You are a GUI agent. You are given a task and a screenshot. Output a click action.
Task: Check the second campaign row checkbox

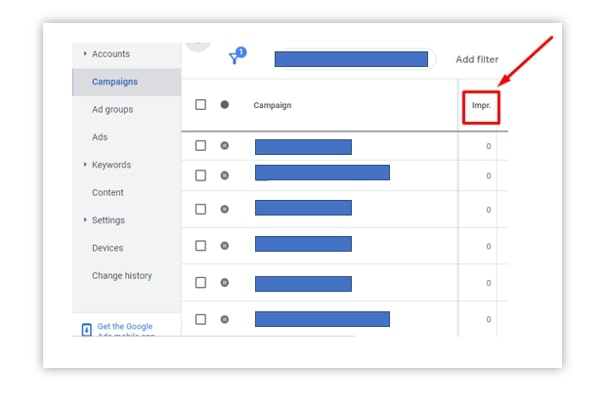[201, 176]
